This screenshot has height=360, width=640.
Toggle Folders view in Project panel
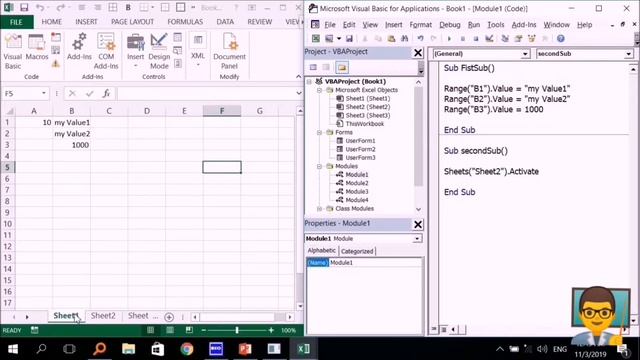pyautogui.click(x=342, y=67)
